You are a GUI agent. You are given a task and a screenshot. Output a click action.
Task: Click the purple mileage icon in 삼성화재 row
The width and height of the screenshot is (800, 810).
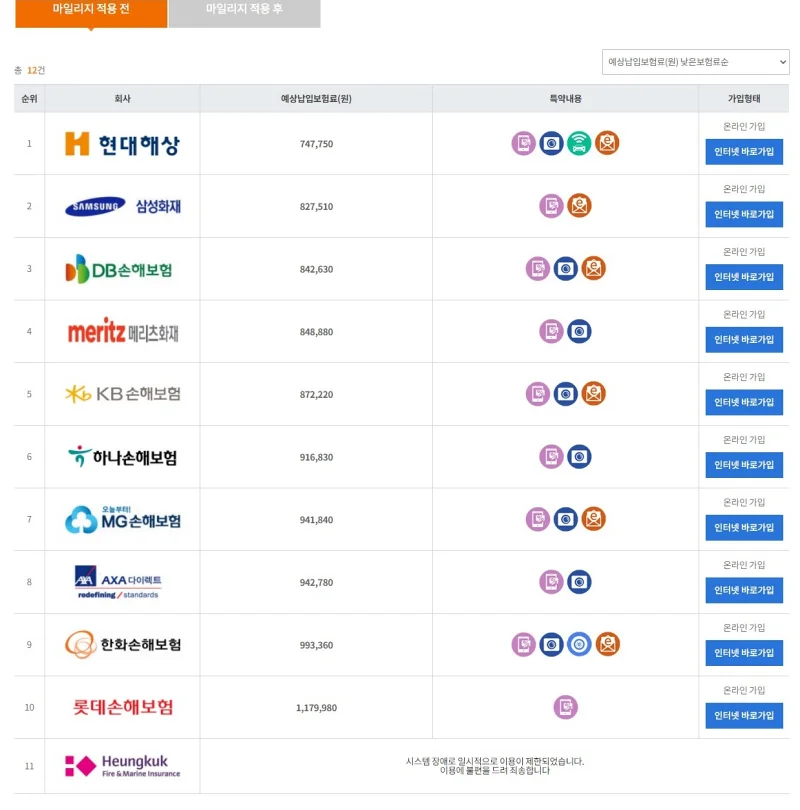click(551, 206)
